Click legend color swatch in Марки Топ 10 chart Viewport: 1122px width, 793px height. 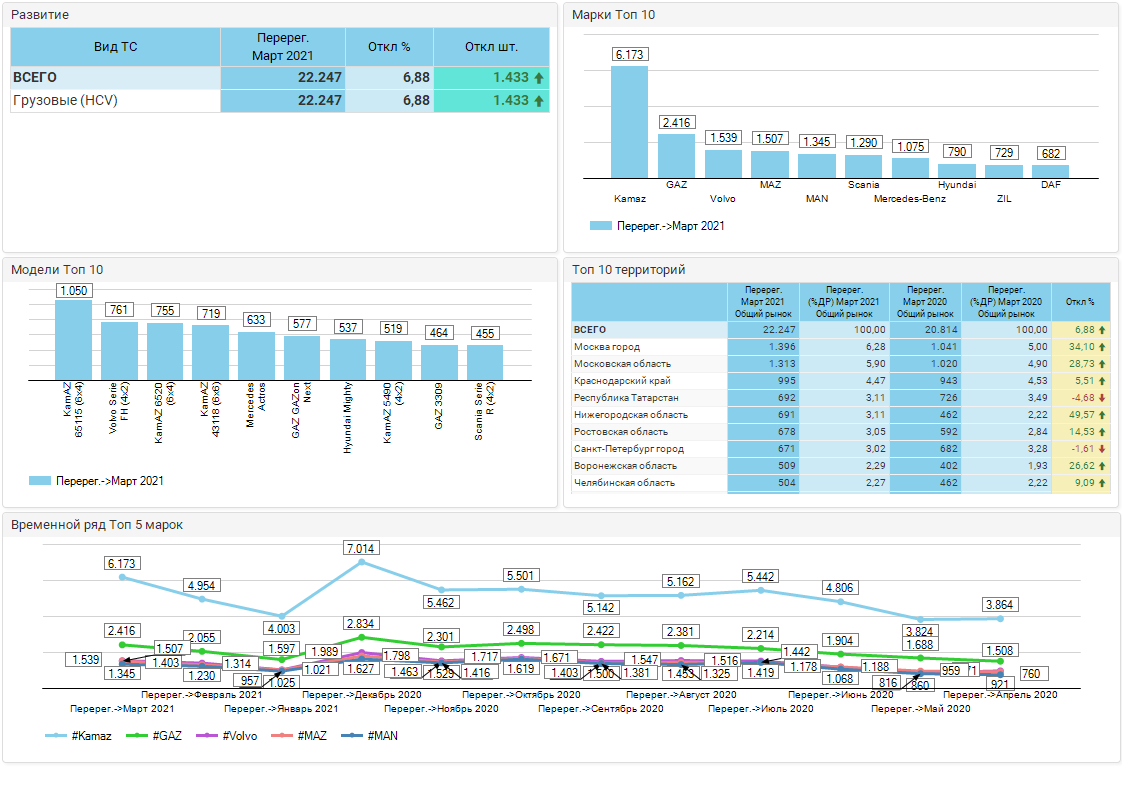(x=600, y=226)
